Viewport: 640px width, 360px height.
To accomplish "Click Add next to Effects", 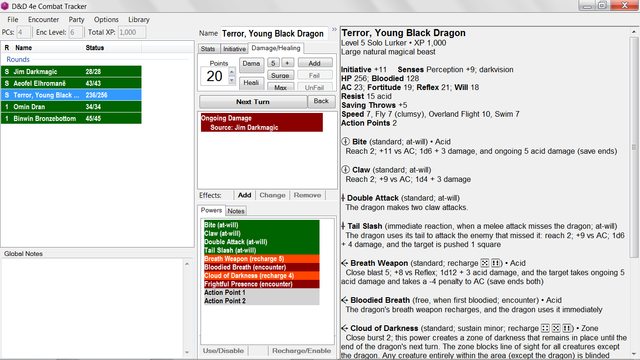I will (244, 195).
